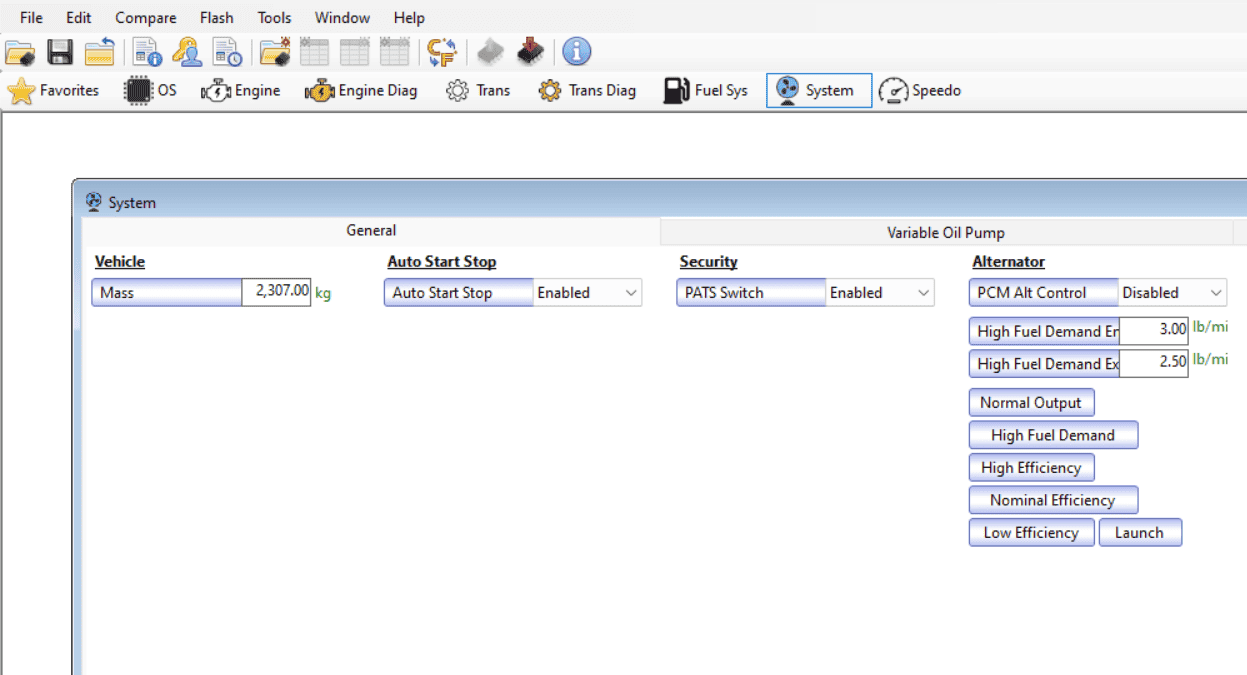Select the General tab
The height and width of the screenshot is (675, 1247).
(371, 231)
